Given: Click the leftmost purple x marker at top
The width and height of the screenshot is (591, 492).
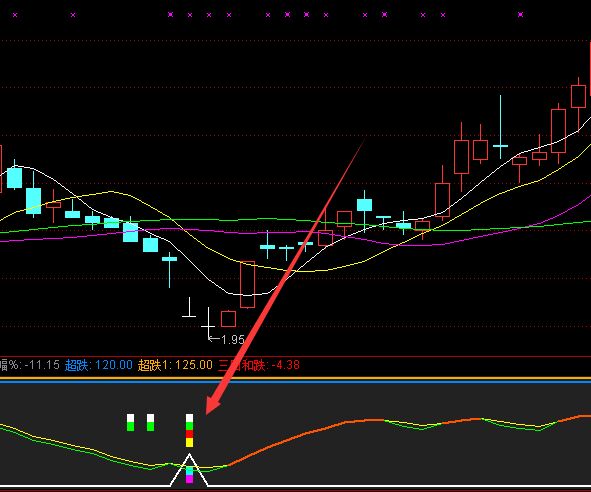Looking at the screenshot, I should pyautogui.click(x=15, y=15).
